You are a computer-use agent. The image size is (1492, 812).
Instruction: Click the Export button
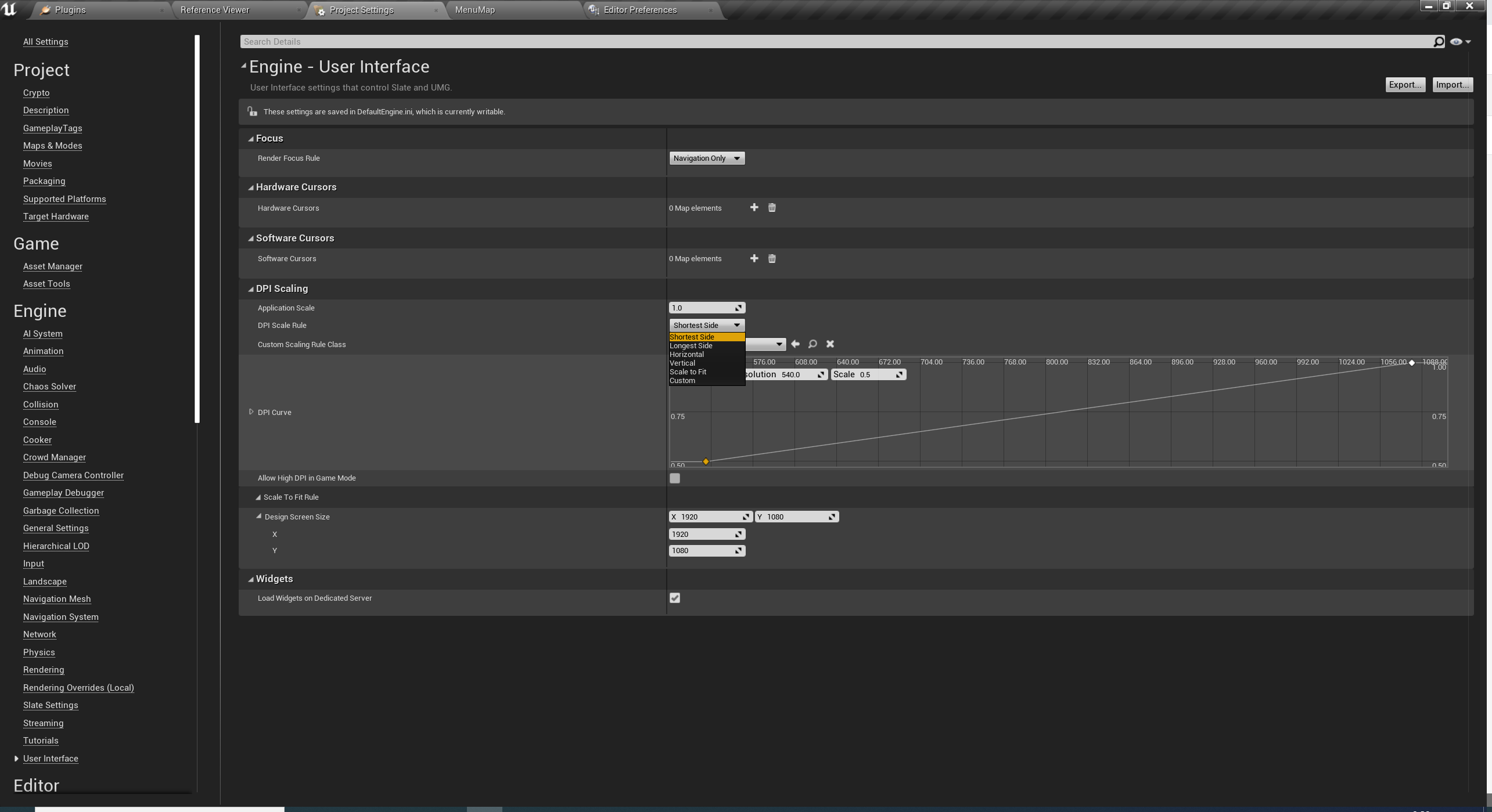point(1405,84)
